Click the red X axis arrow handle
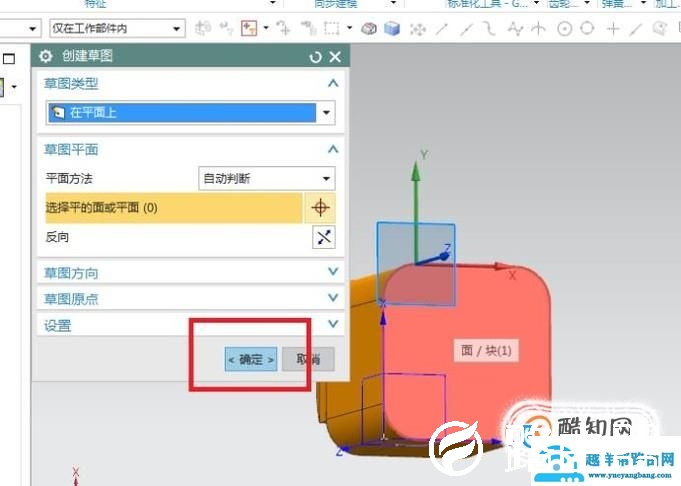Viewport: 681px width, 486px height. [503, 266]
